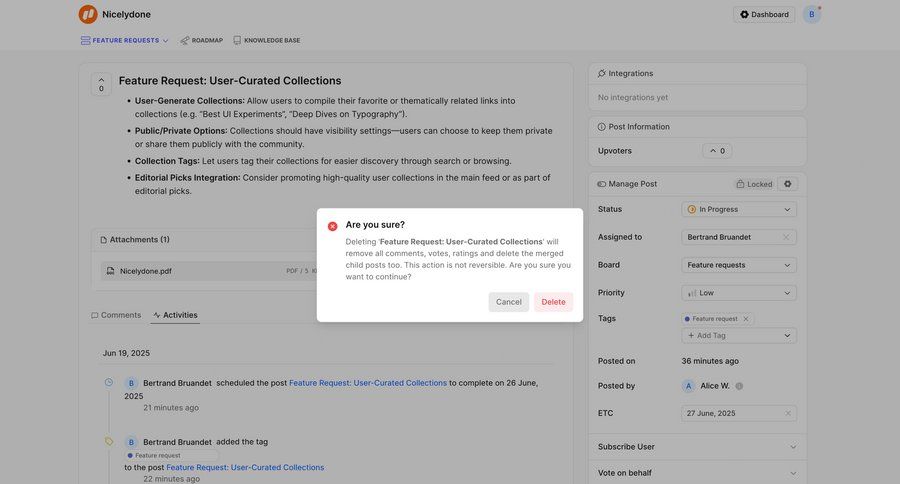The height and width of the screenshot is (484, 900).
Task: Cancel the delete confirmation dialog
Action: [509, 302]
